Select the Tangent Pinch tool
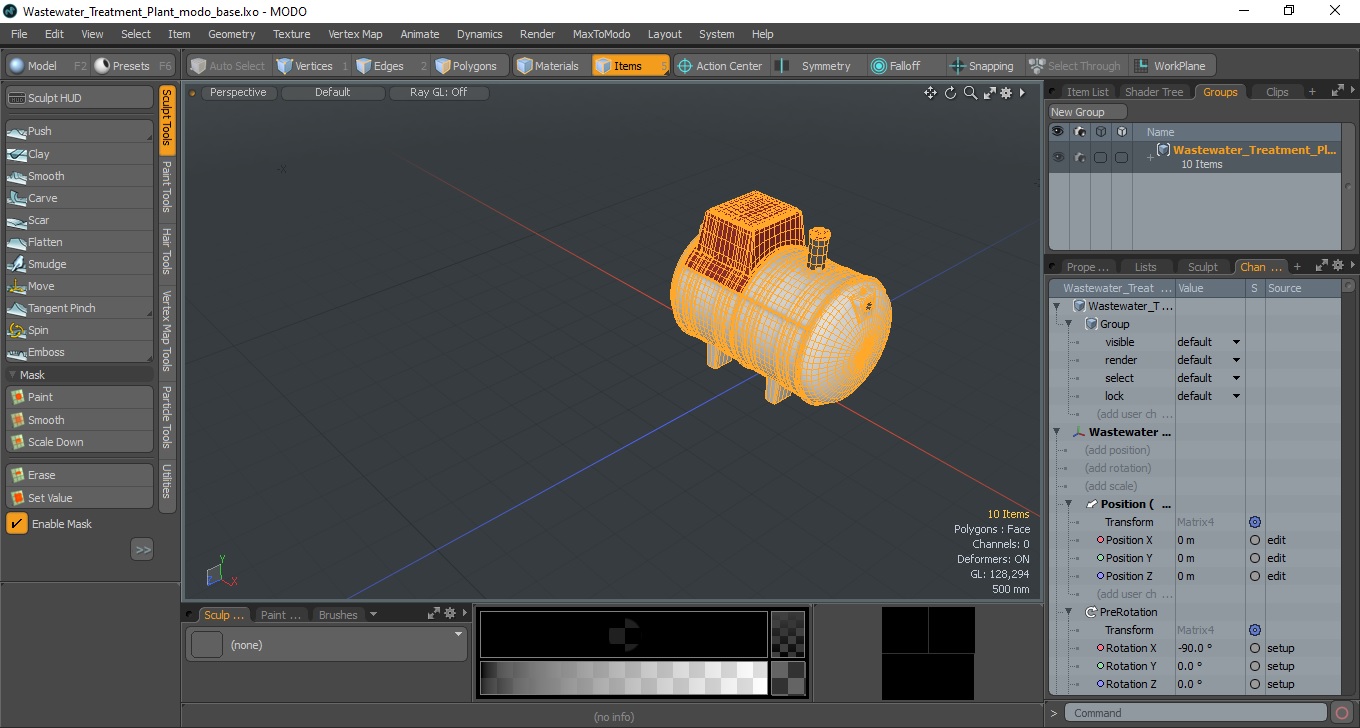The height and width of the screenshot is (728, 1360). (79, 308)
